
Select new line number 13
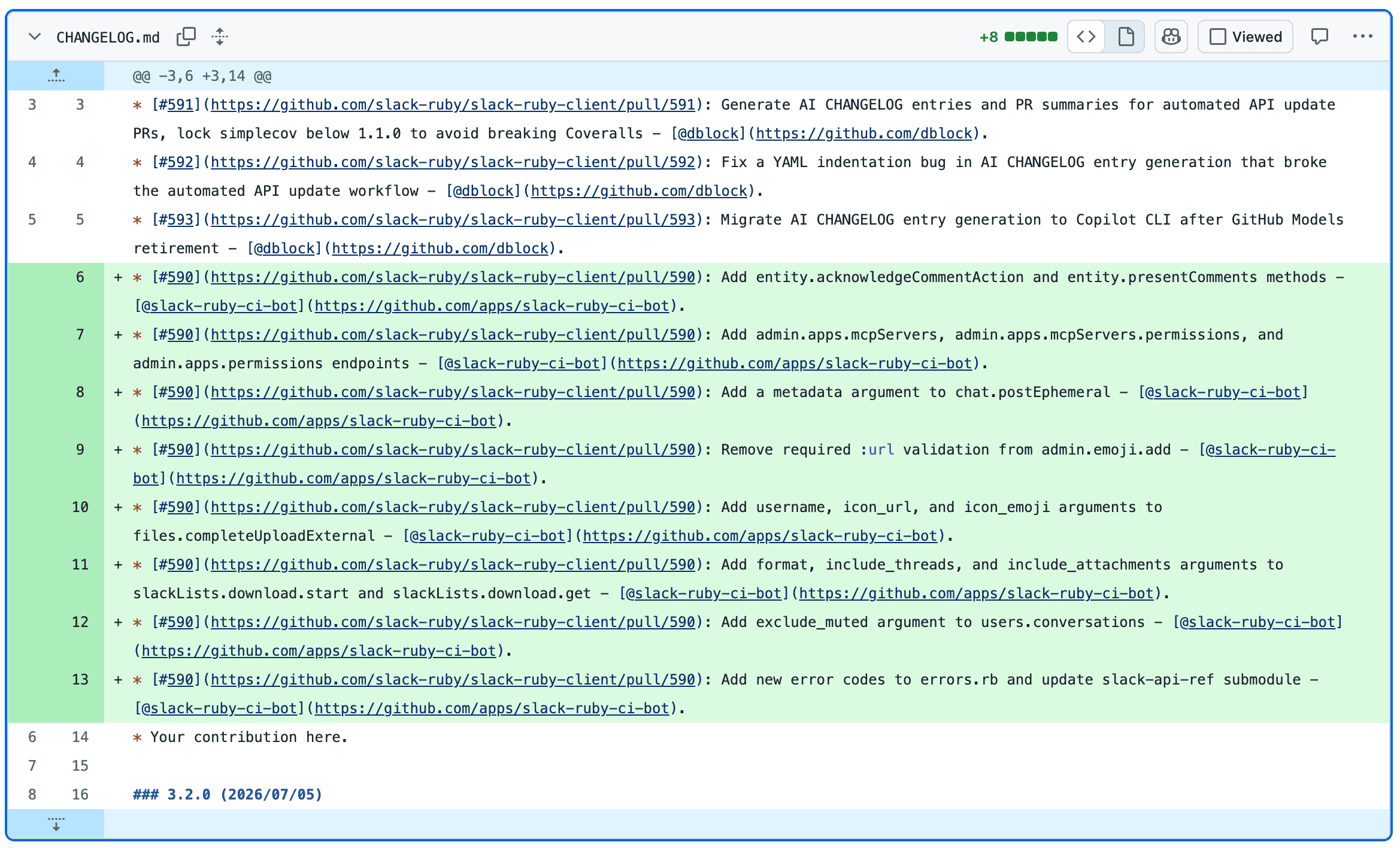click(80, 680)
